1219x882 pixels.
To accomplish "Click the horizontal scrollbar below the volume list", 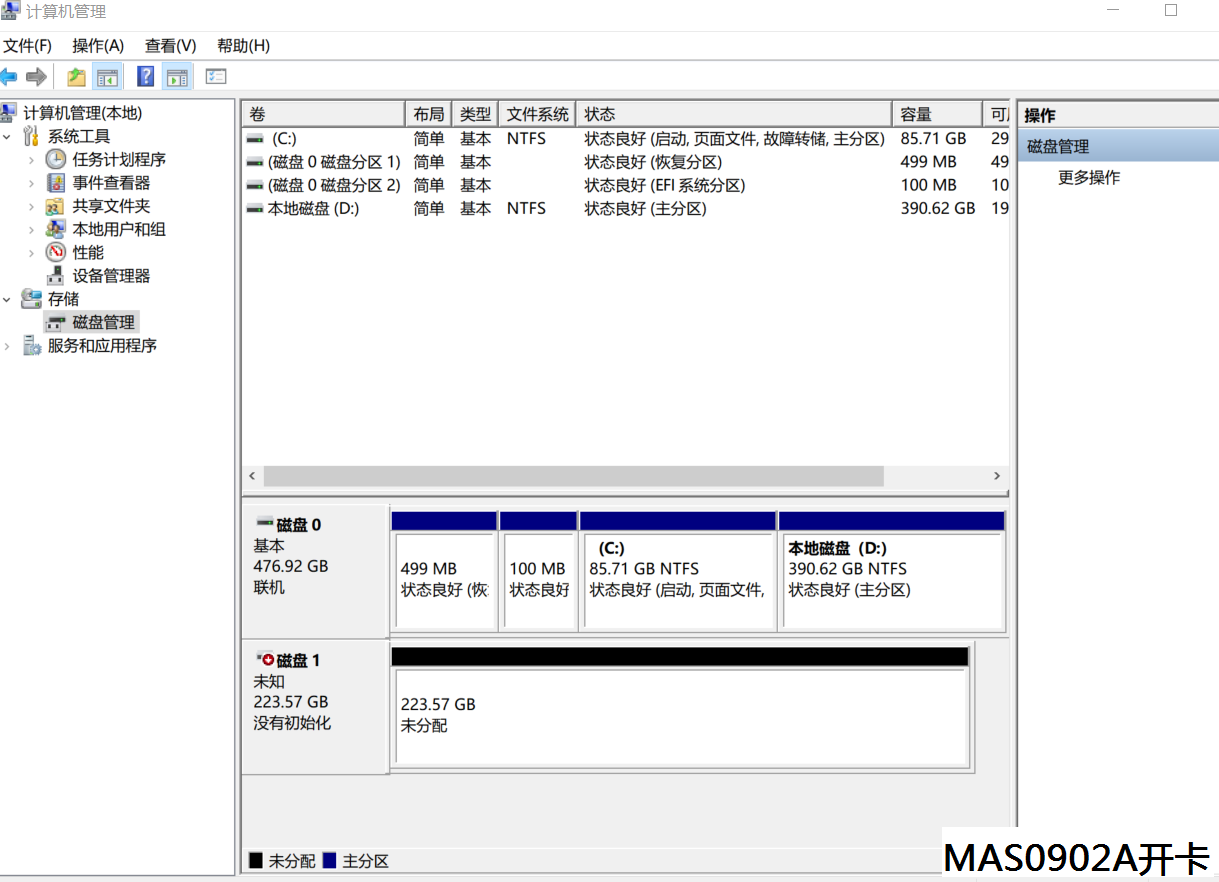I will pyautogui.click(x=565, y=477).
